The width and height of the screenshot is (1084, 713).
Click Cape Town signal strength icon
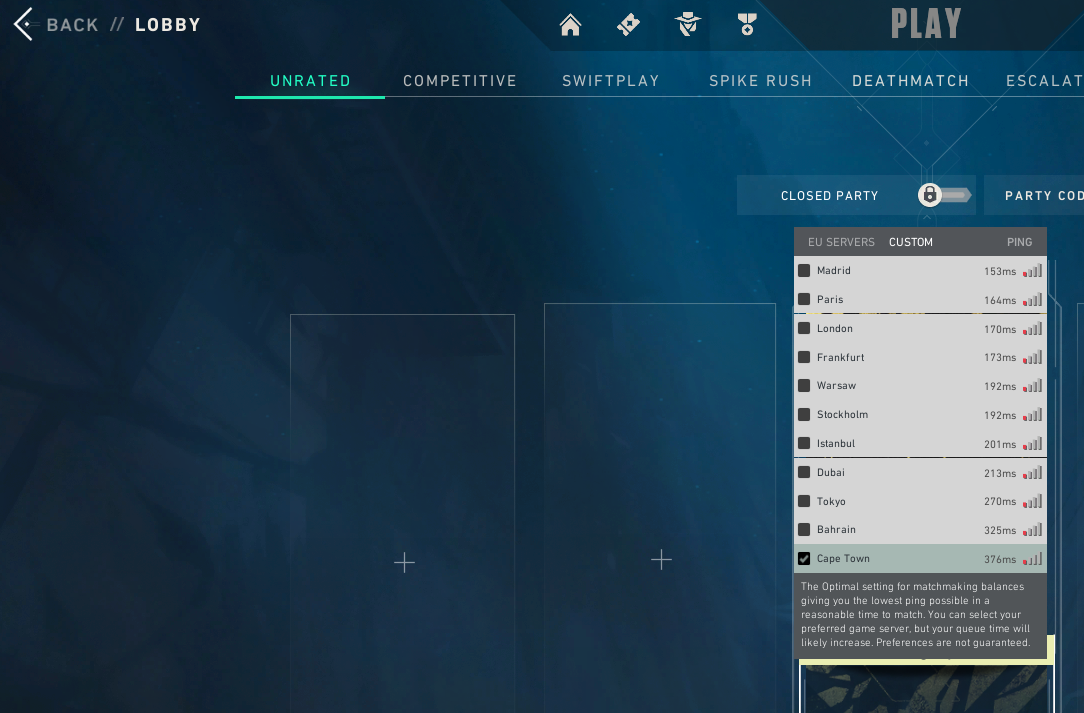(x=1032, y=559)
